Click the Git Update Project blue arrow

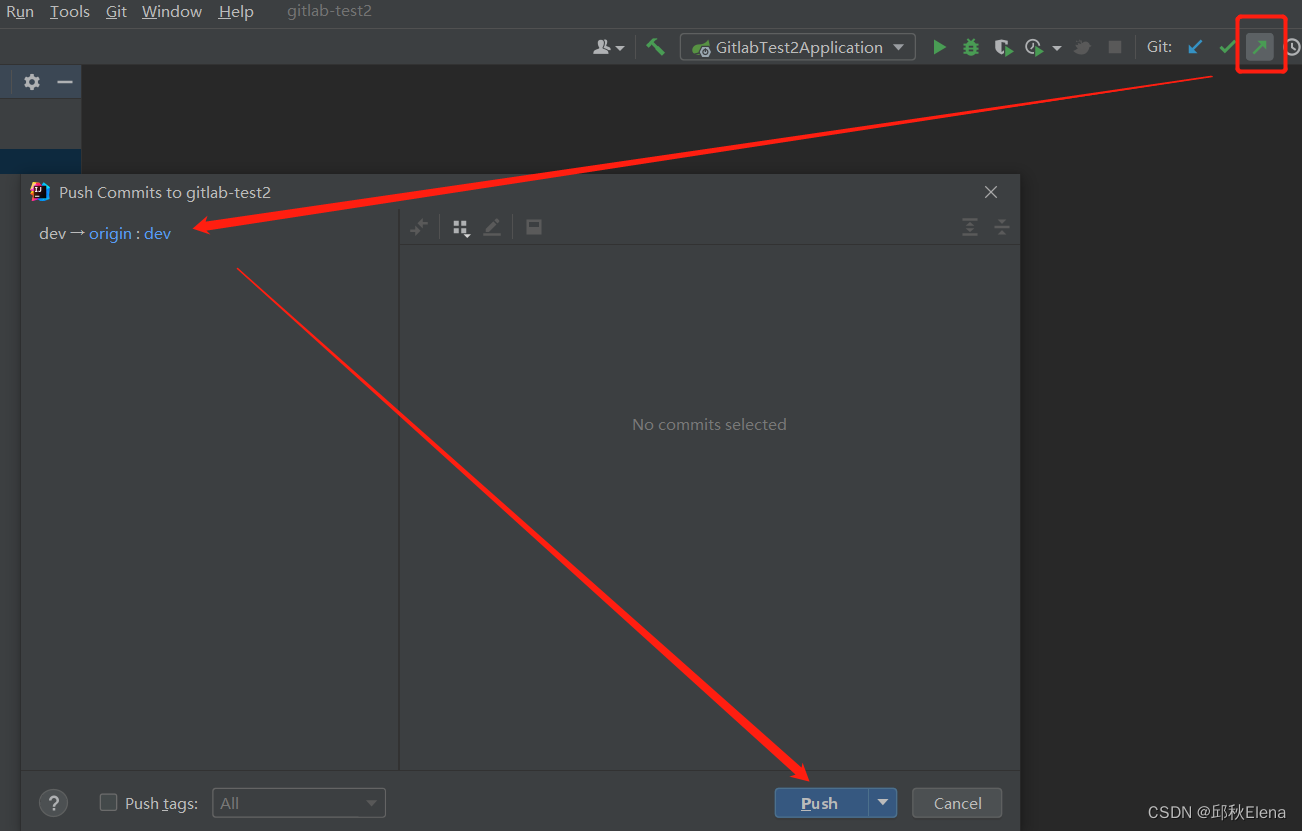point(1195,47)
